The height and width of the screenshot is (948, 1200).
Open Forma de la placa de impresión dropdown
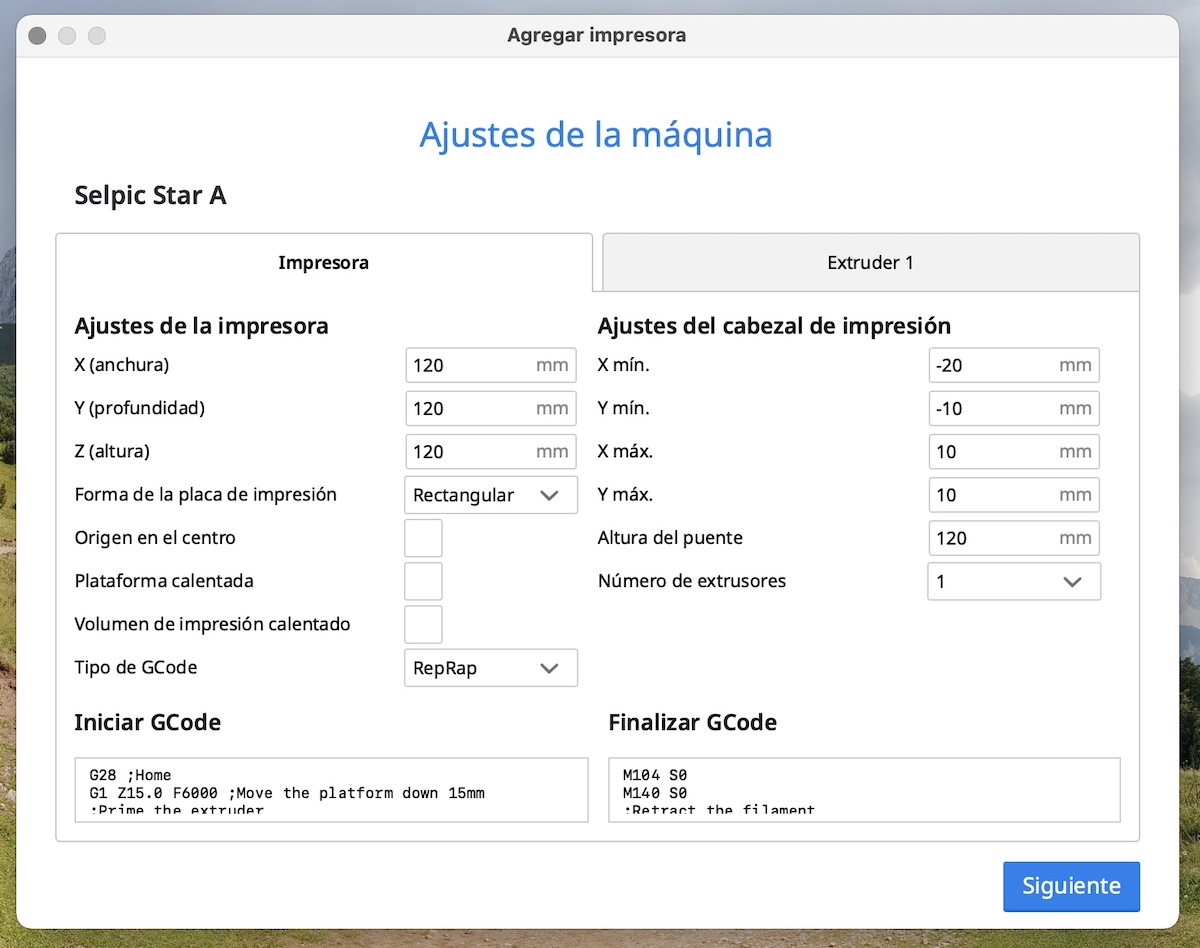coord(490,495)
